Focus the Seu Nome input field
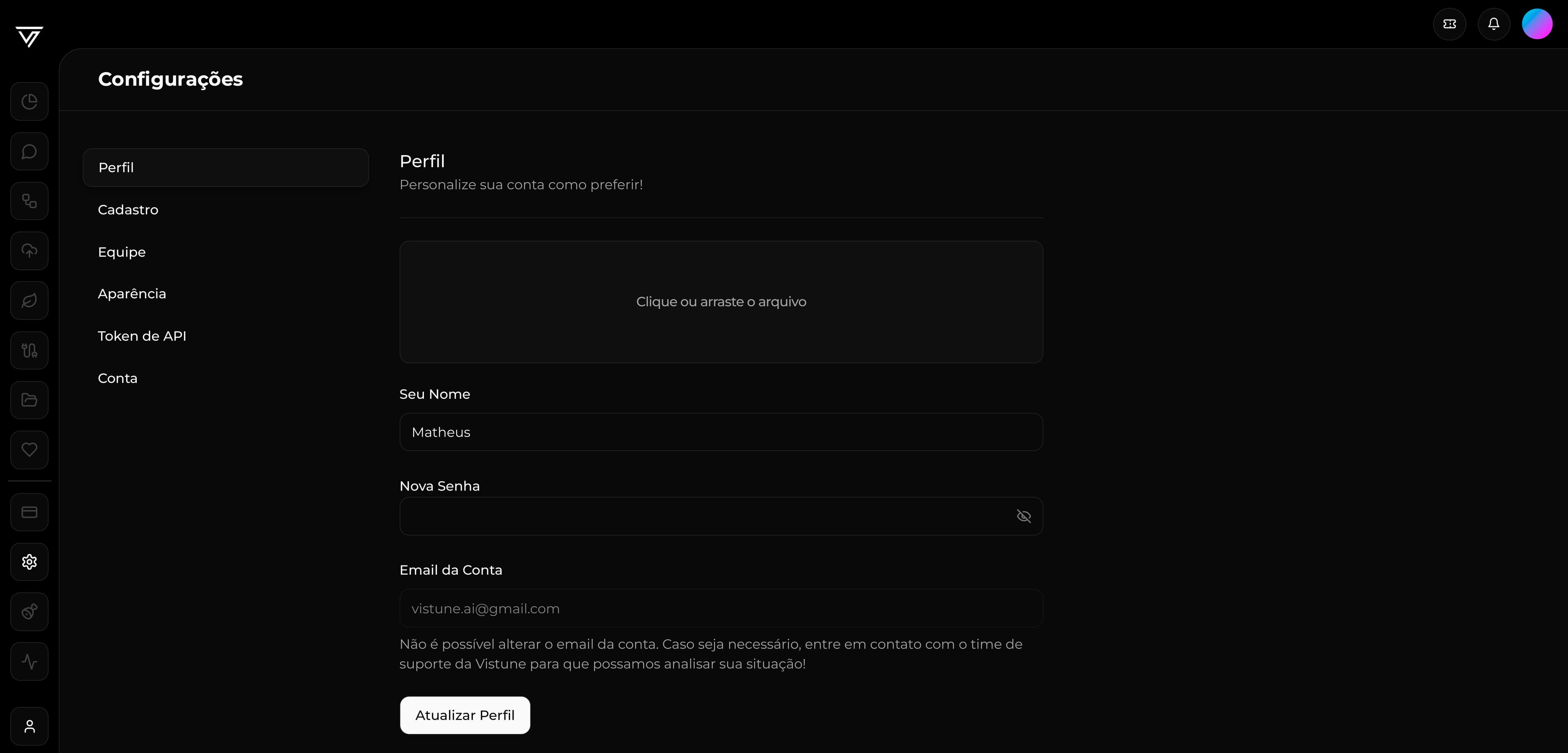The image size is (1568, 753). click(721, 432)
